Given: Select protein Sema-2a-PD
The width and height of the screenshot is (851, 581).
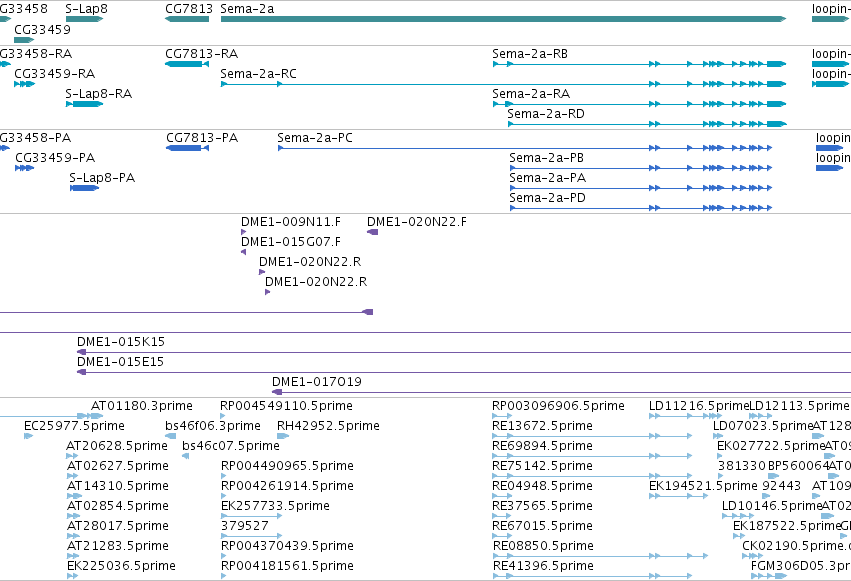Looking at the screenshot, I should click(640, 208).
